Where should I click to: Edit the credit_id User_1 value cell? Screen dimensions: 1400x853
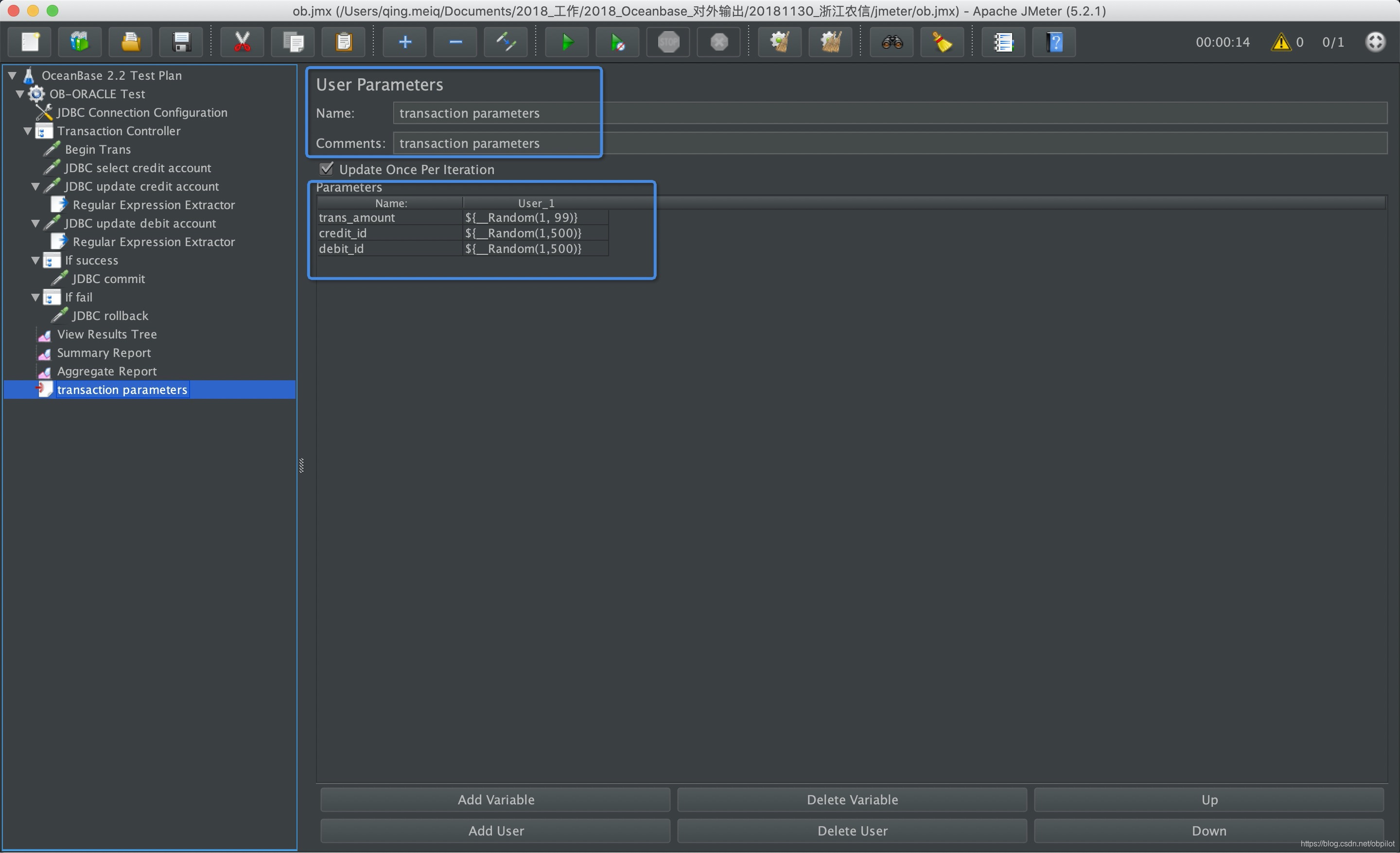click(536, 233)
